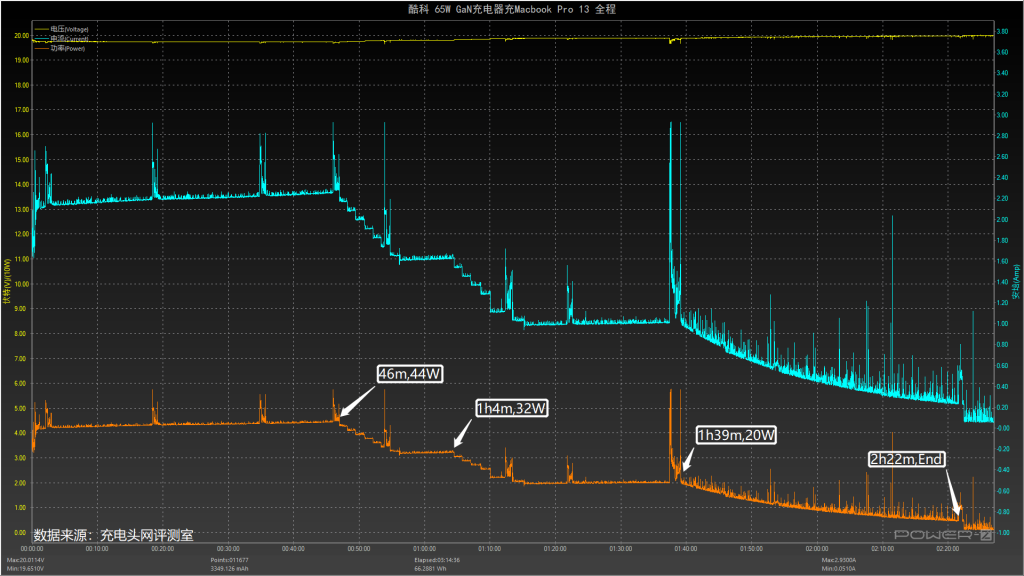This screenshot has height=576, width=1024.
Task: Click the 00:00:00 time axis label
Action: click(x=32, y=549)
